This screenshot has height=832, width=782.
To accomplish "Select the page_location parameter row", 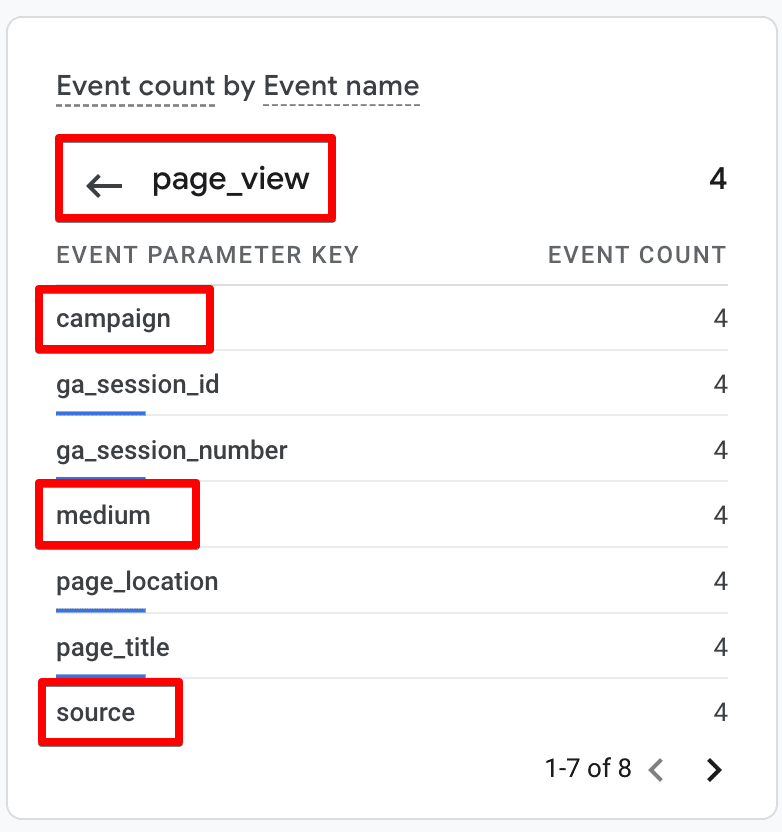I will pos(137,581).
